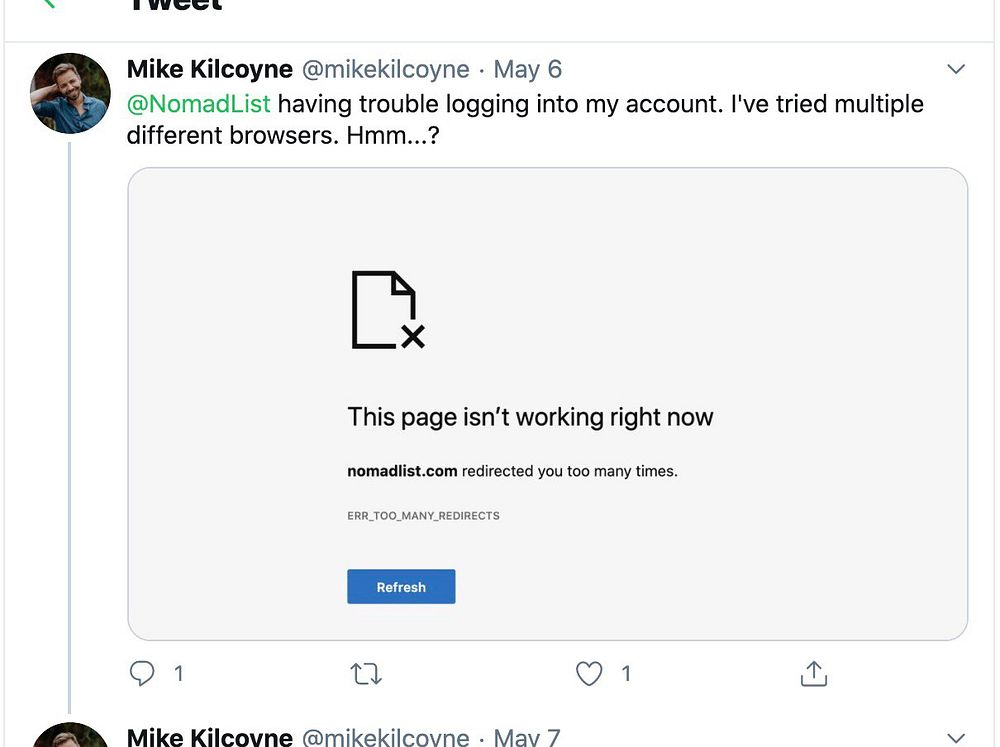Open Mike Kilcoyne's avatar on May 6 tweet
The height and width of the screenshot is (747, 1000).
[x=70, y=93]
